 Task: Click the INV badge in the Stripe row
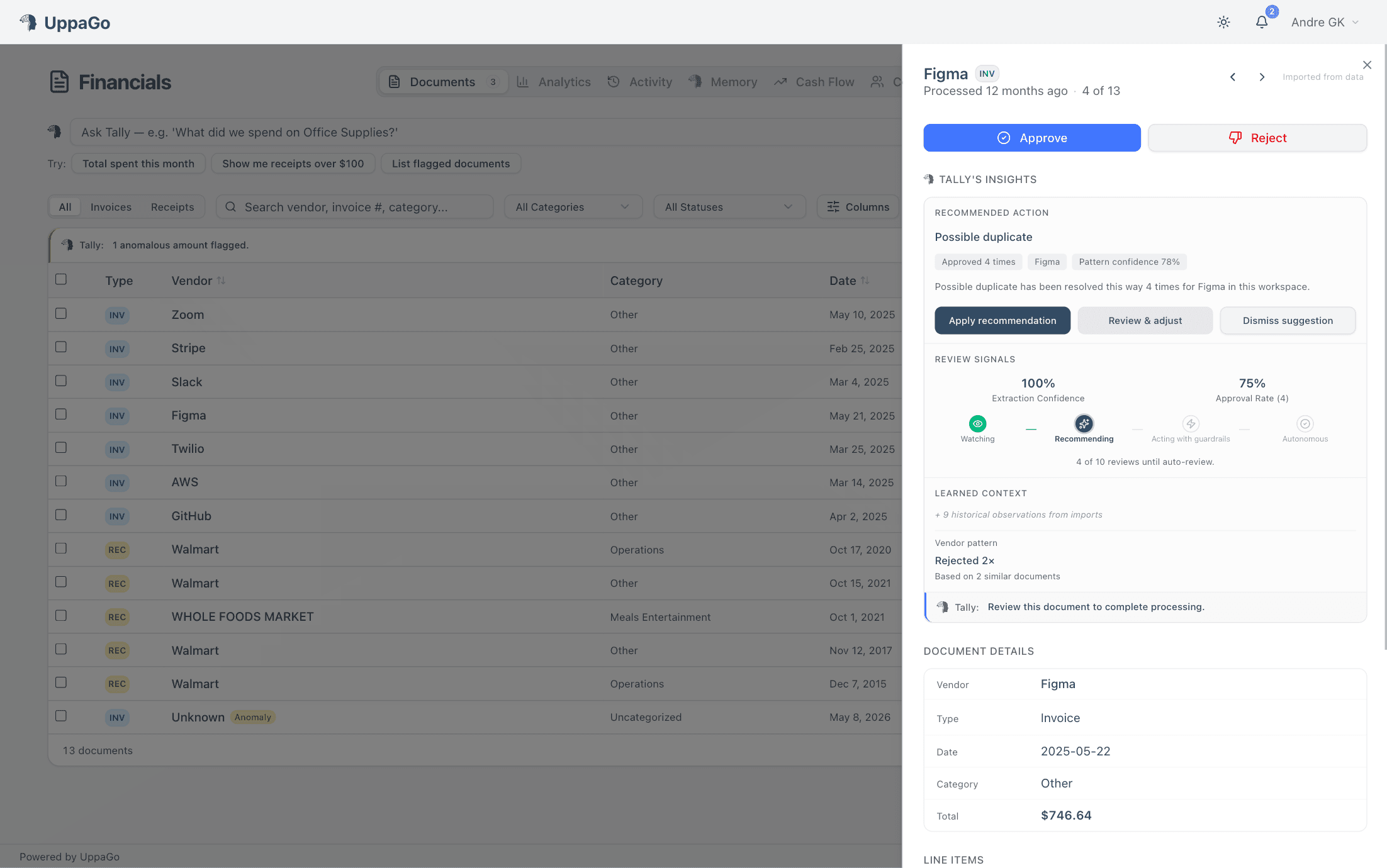point(117,349)
